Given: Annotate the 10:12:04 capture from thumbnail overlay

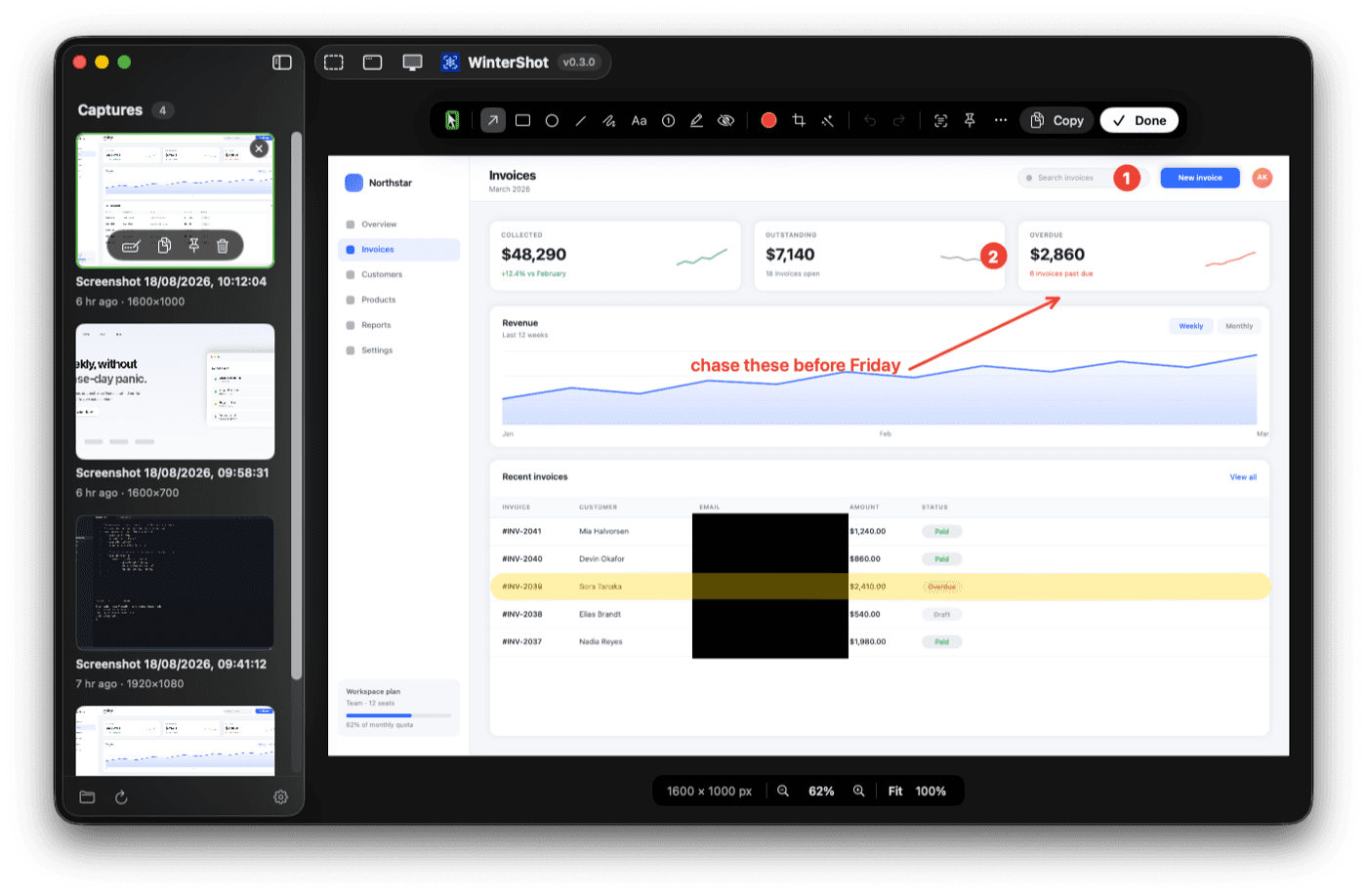Looking at the screenshot, I should (131, 246).
